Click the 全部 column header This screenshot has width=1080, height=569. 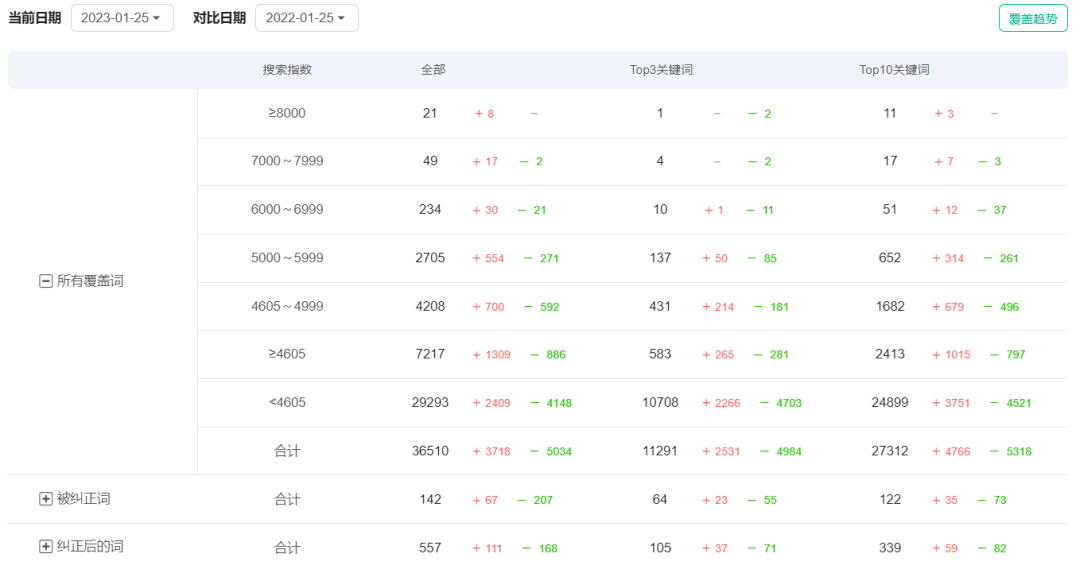[433, 70]
